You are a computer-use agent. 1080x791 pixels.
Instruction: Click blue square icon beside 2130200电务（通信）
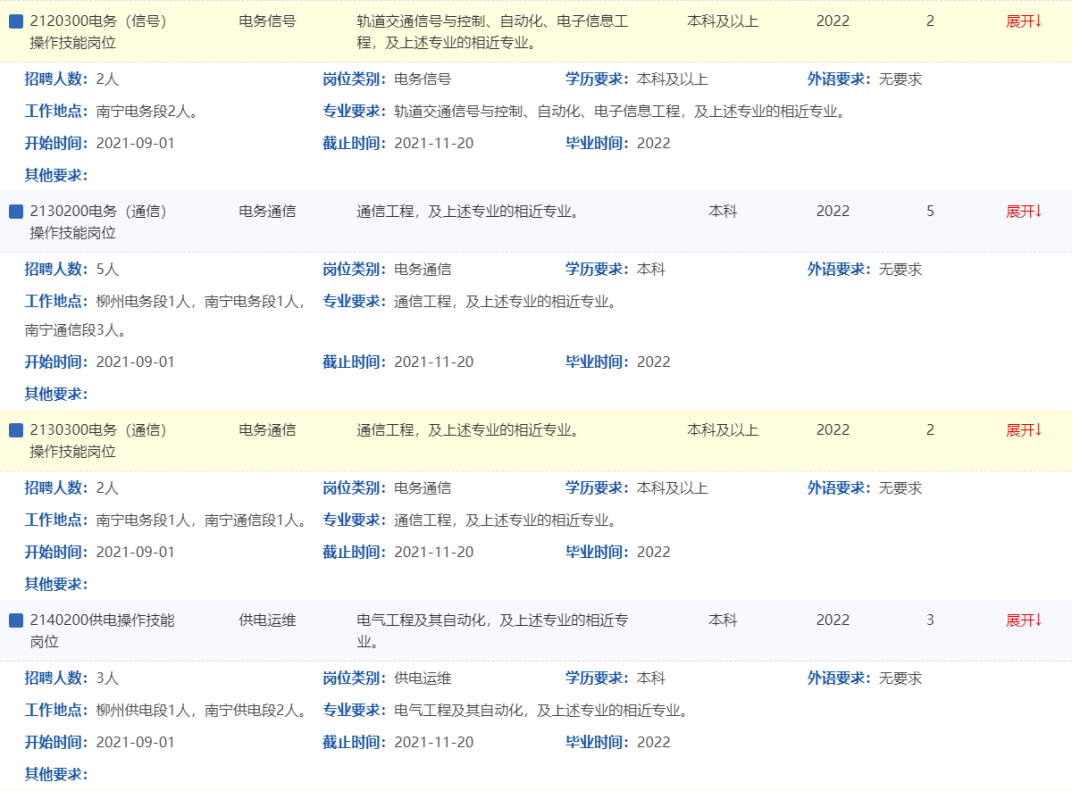(16, 211)
